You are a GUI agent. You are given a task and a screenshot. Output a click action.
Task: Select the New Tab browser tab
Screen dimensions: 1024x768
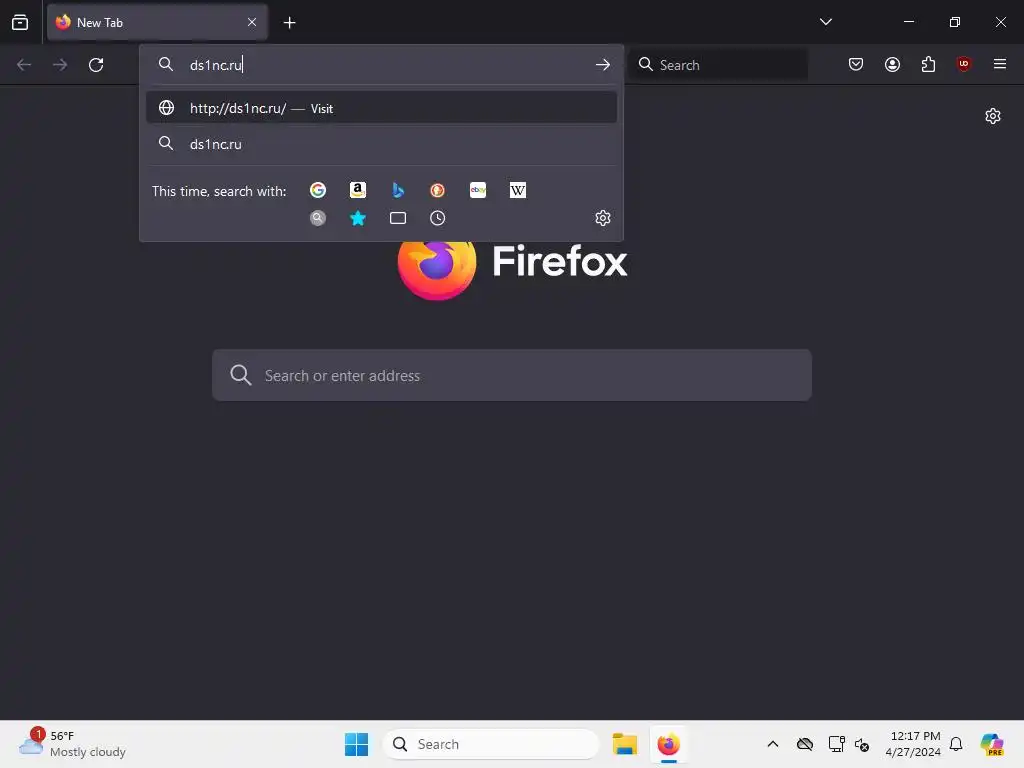[157, 22]
